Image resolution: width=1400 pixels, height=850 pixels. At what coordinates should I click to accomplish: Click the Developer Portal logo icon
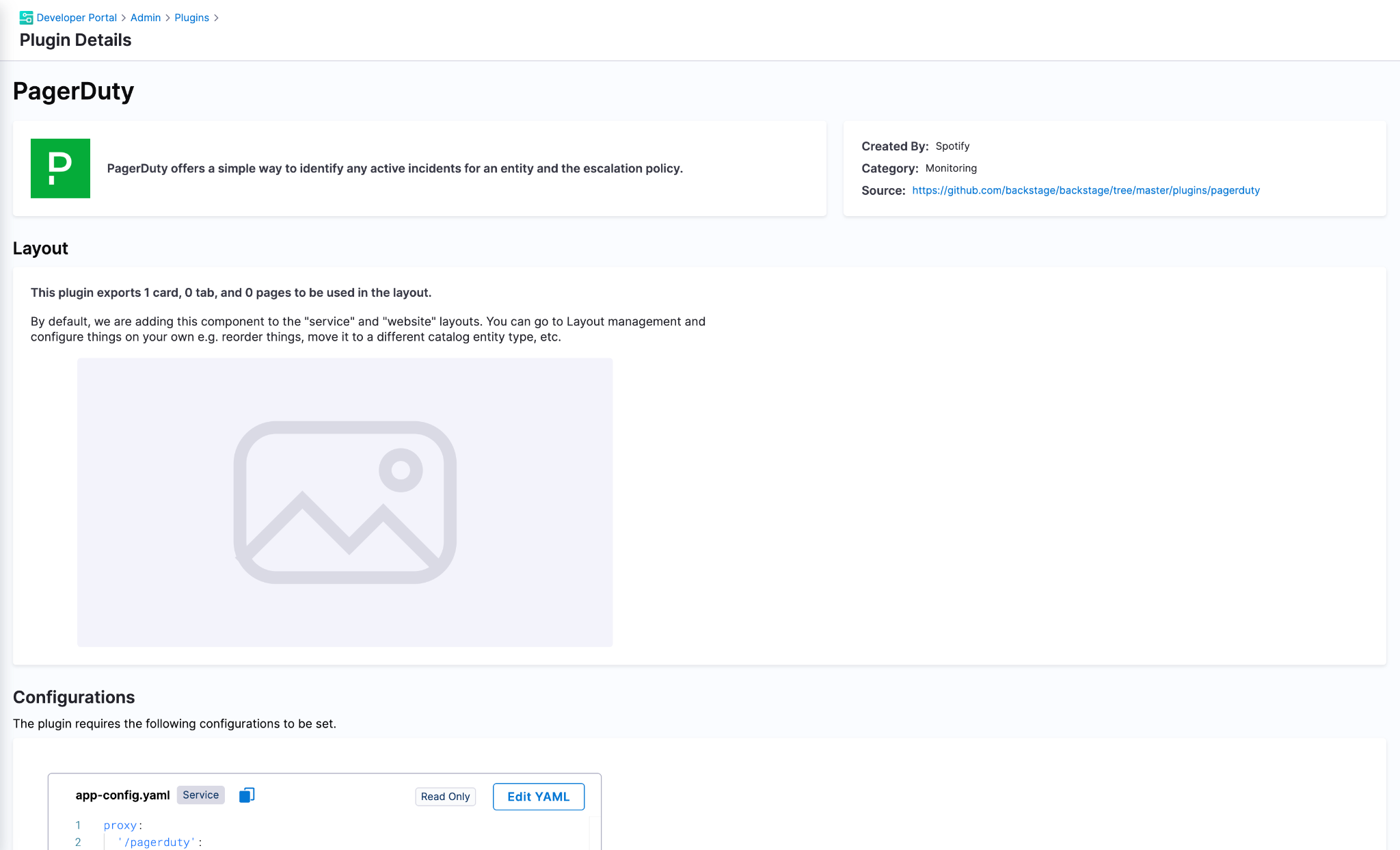click(x=26, y=18)
